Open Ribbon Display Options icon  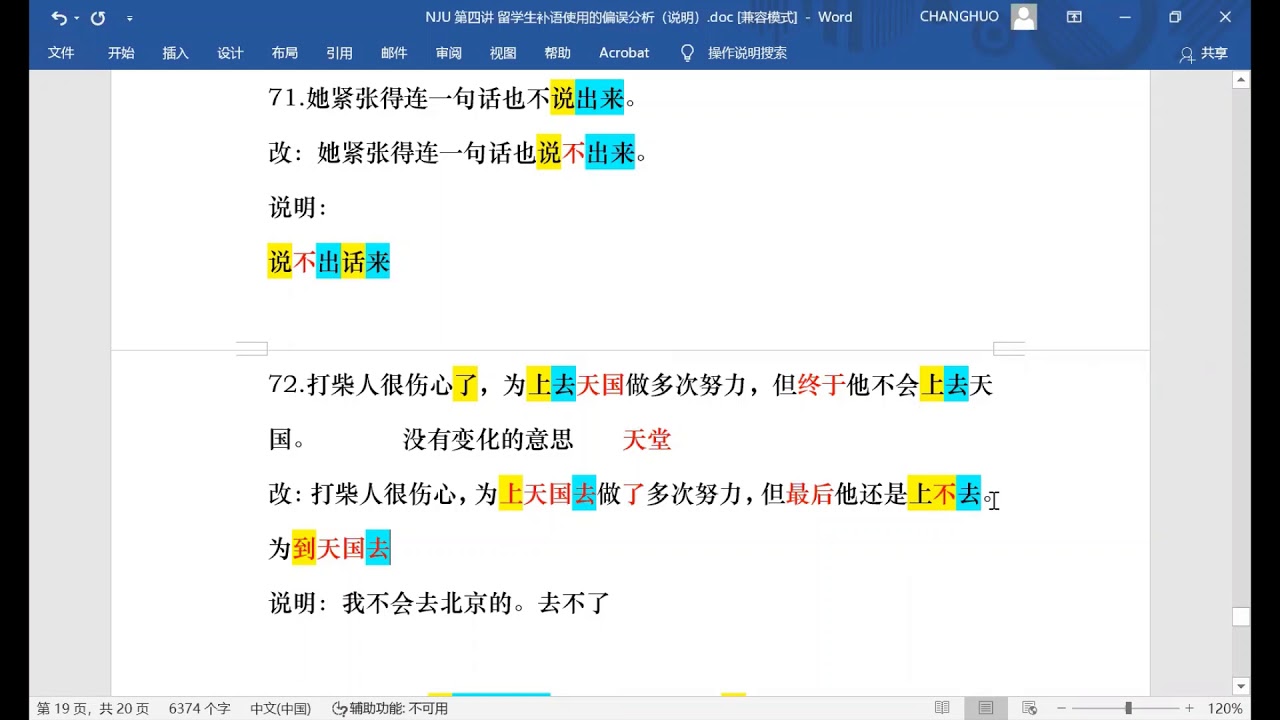click(x=1074, y=17)
